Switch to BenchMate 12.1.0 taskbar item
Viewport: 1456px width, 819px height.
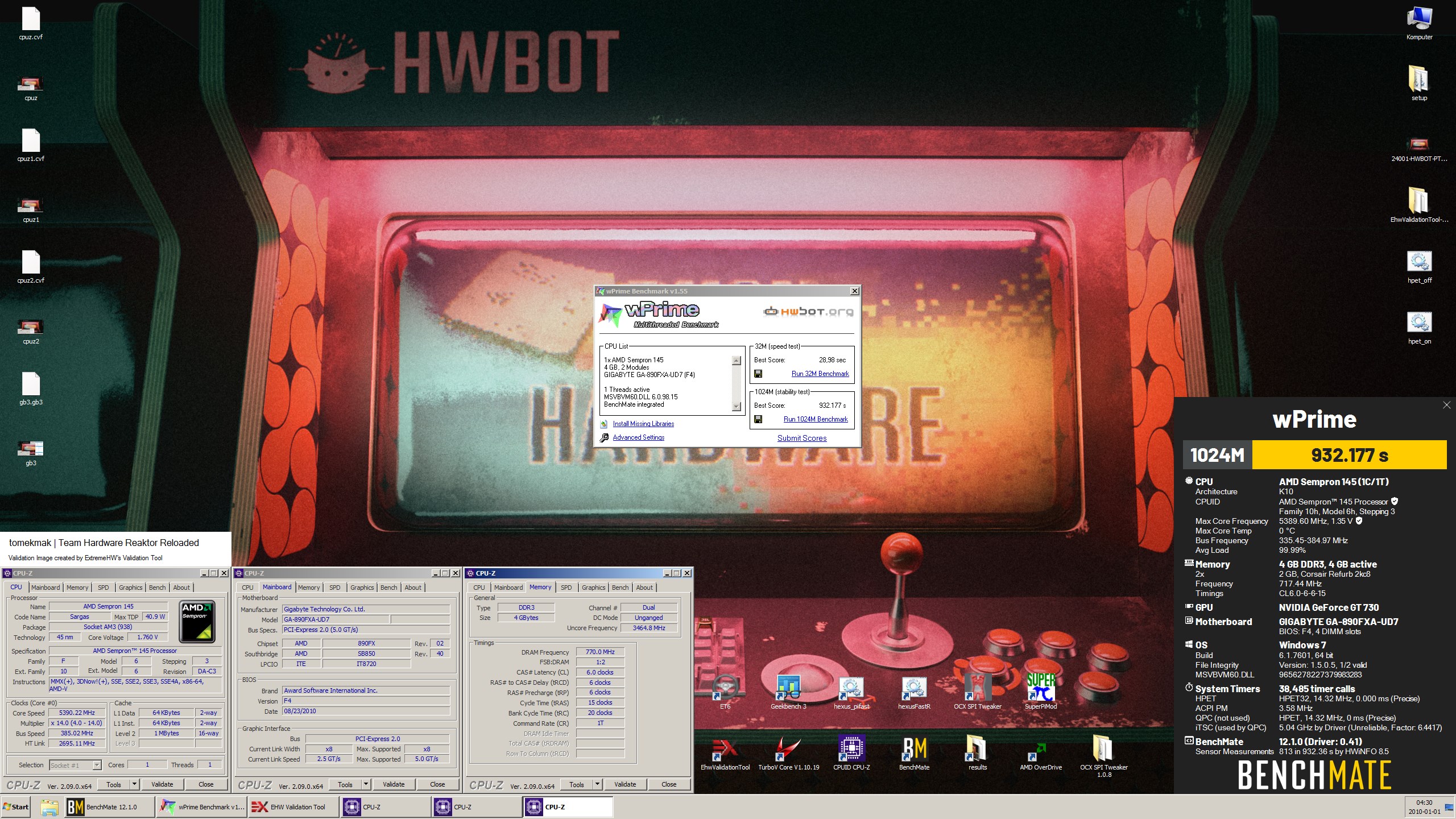(109, 806)
